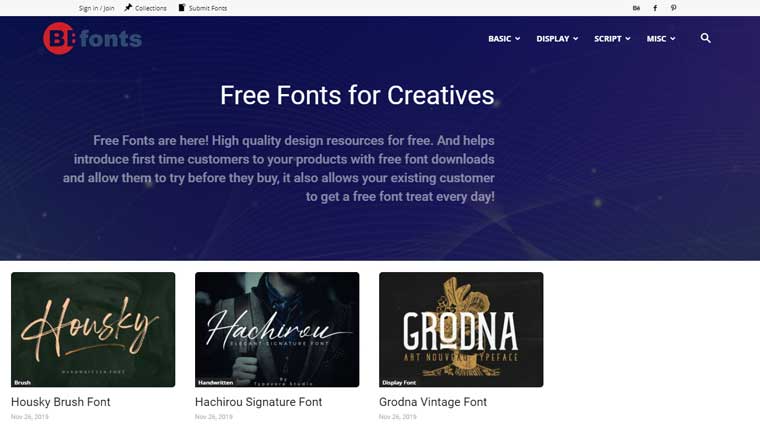Click the pin icon beside Collections
Screen dimensions: 760x430
128,8
